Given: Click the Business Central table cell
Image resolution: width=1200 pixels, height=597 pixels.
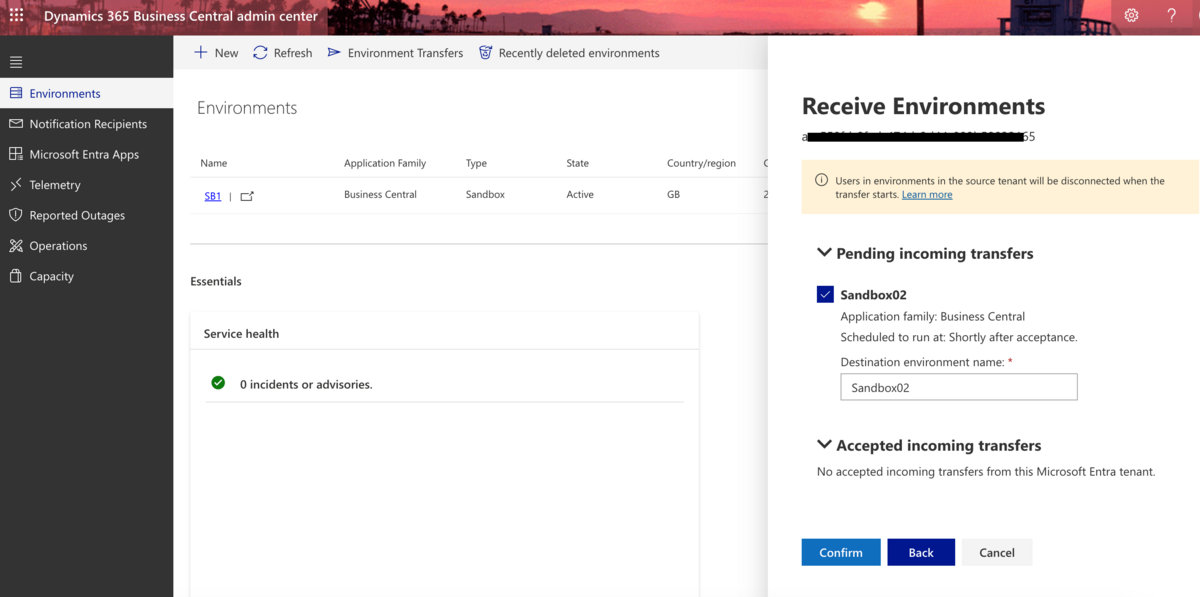Looking at the screenshot, I should tap(380, 195).
